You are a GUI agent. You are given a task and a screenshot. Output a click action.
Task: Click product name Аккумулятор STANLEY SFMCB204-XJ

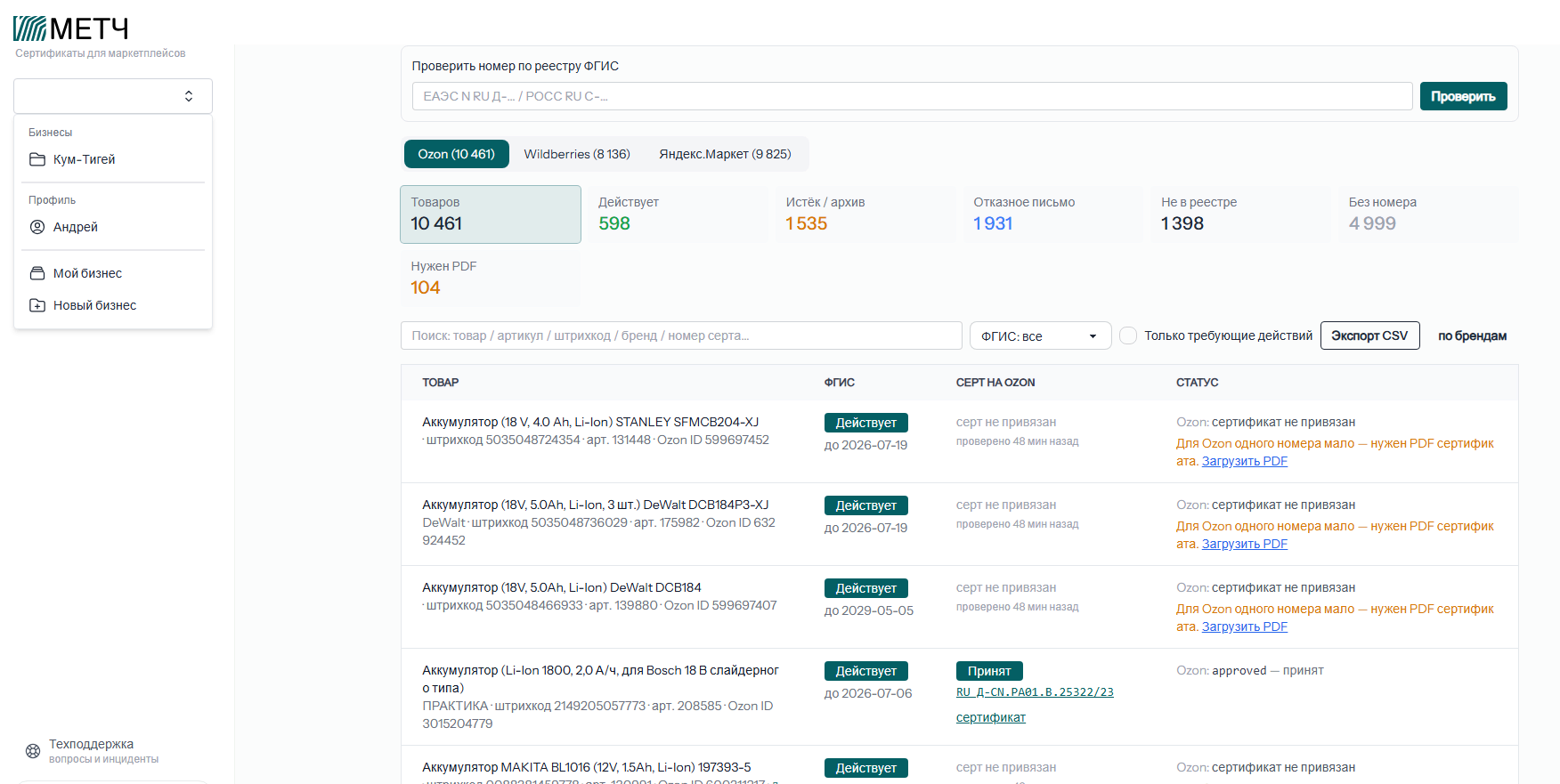tap(590, 422)
